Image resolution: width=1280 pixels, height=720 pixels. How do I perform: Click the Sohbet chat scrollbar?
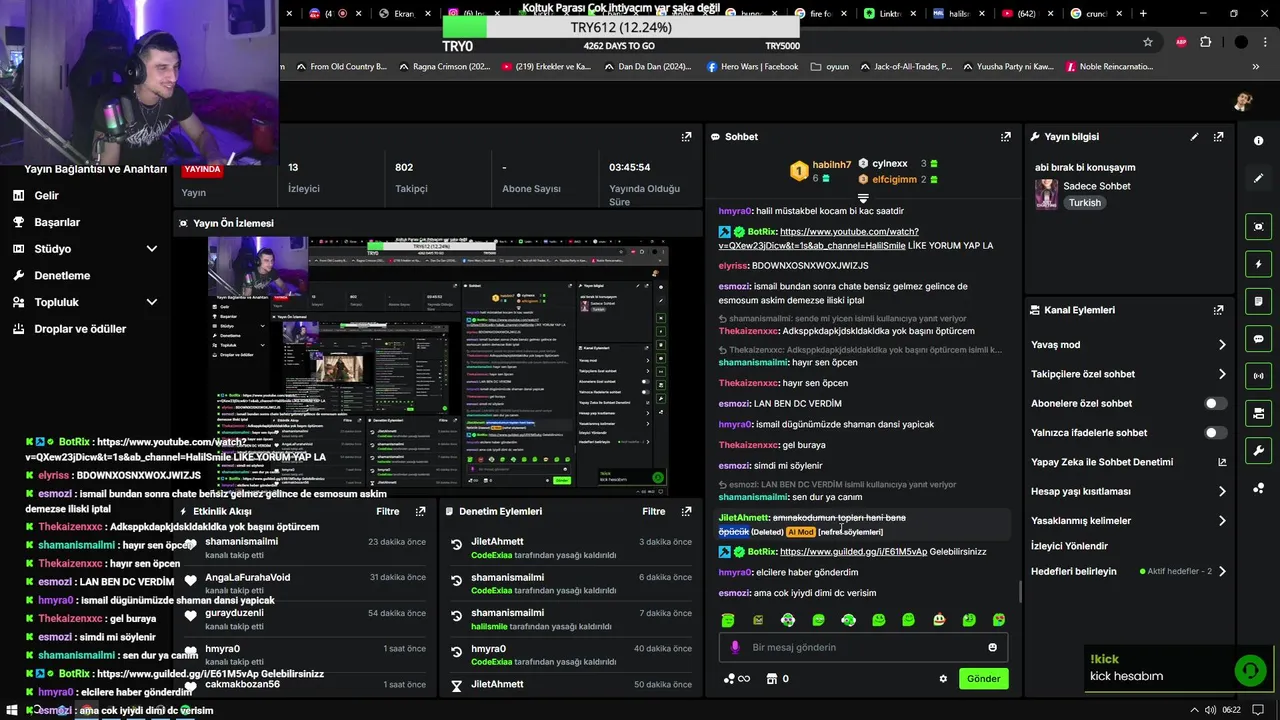coord(1020,590)
